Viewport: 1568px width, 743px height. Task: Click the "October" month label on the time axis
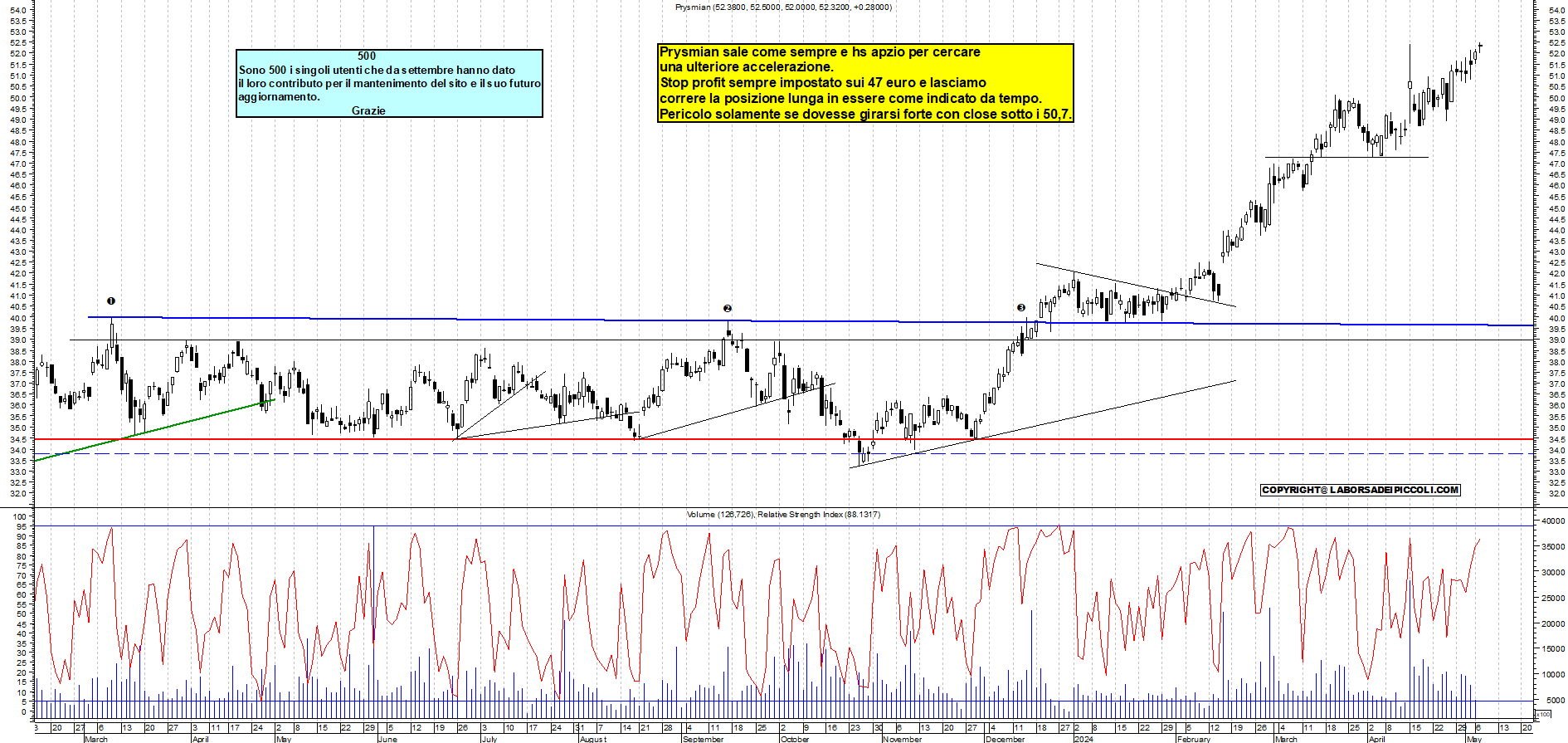tap(794, 739)
